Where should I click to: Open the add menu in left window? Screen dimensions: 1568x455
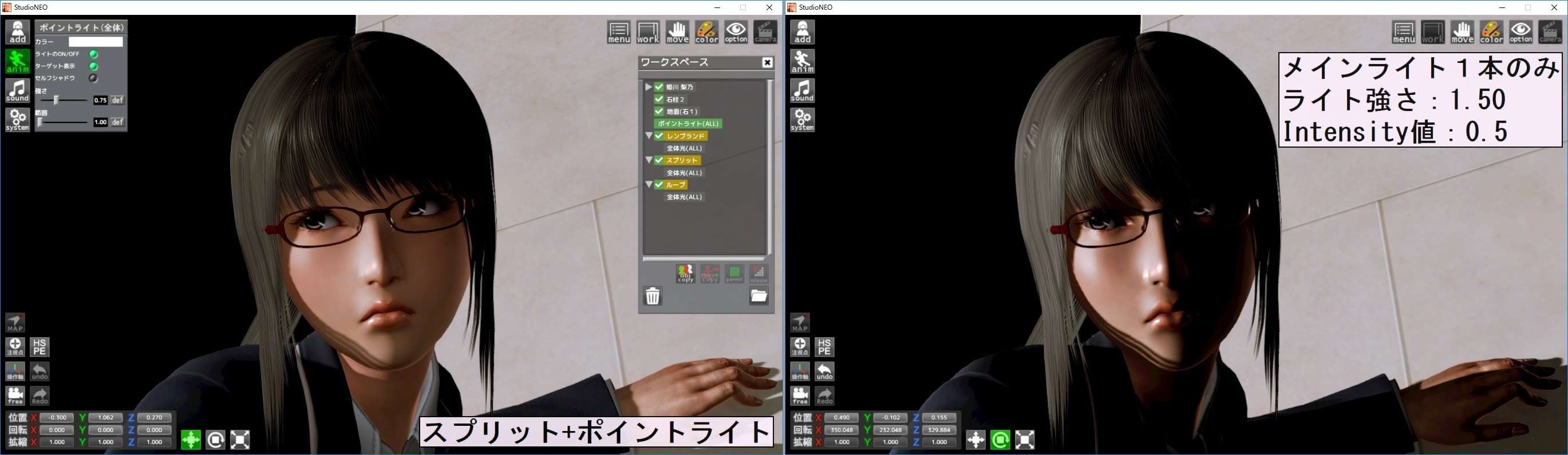click(x=18, y=31)
